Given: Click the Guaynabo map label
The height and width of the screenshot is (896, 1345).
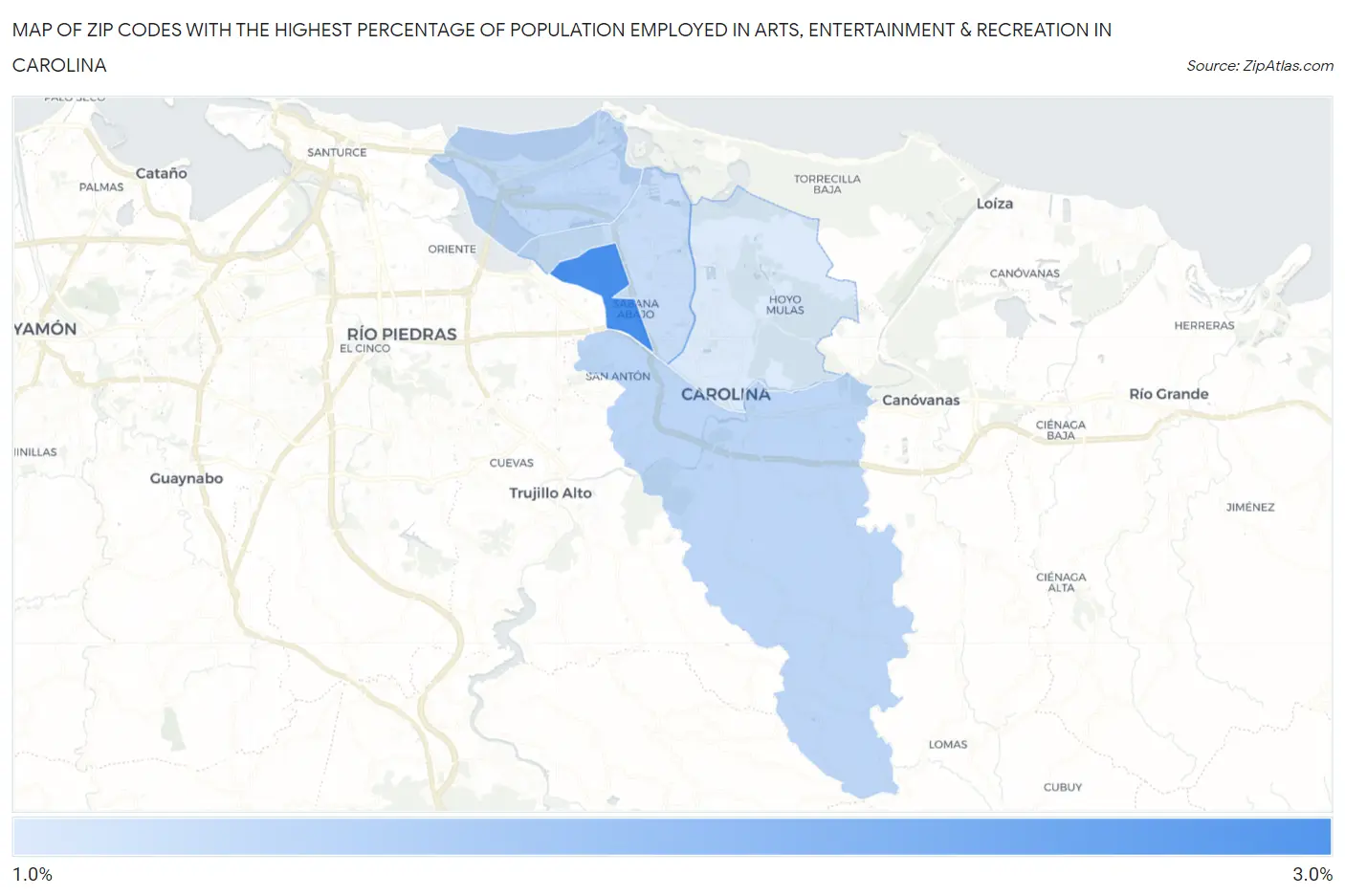Looking at the screenshot, I should pos(187,478).
